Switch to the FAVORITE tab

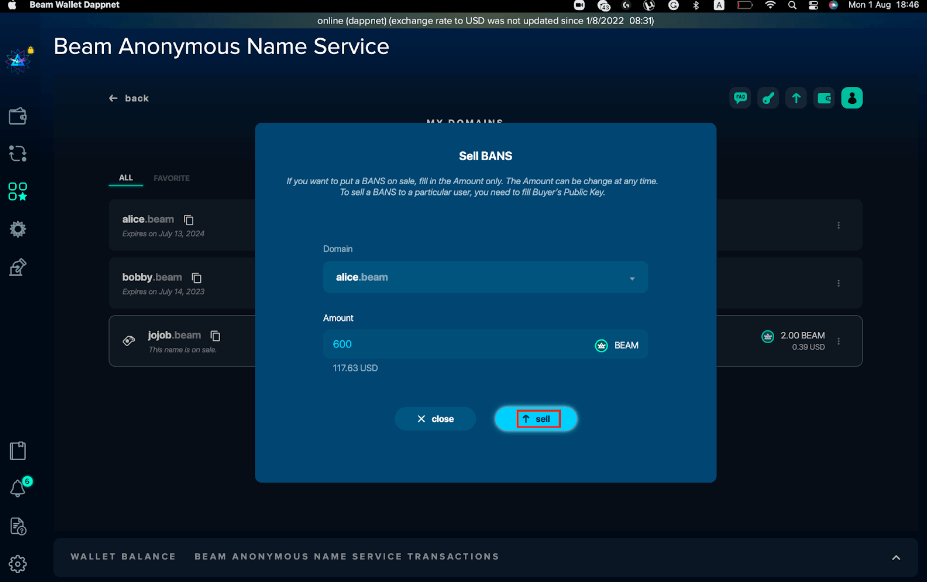pos(171,178)
